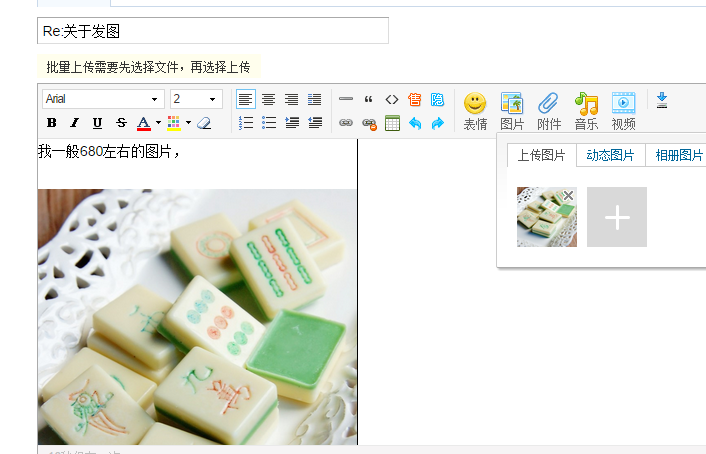
Task: Align text left
Action: click(x=246, y=99)
